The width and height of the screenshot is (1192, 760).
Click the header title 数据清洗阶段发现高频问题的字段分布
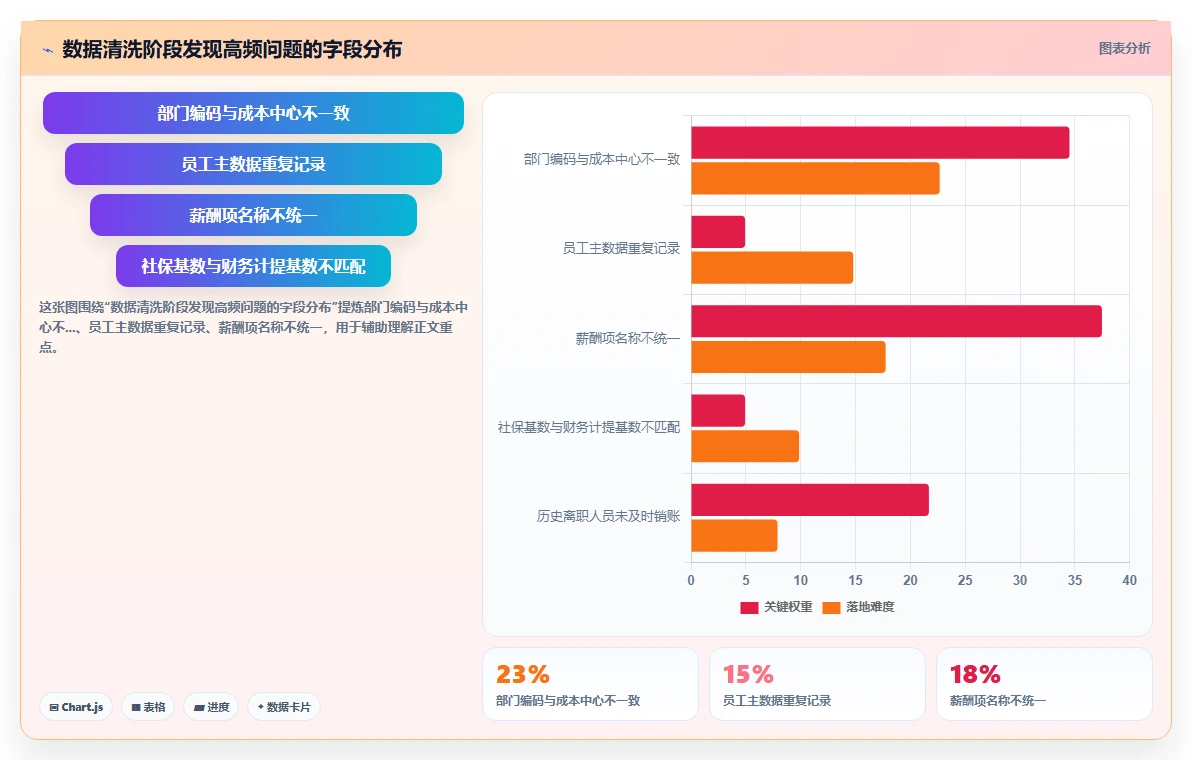point(232,49)
